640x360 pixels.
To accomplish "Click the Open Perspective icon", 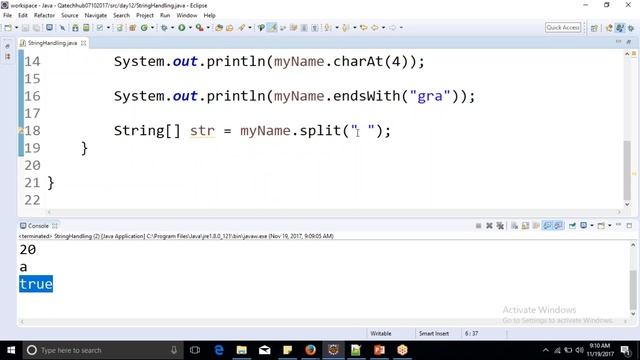I will 594,28.
